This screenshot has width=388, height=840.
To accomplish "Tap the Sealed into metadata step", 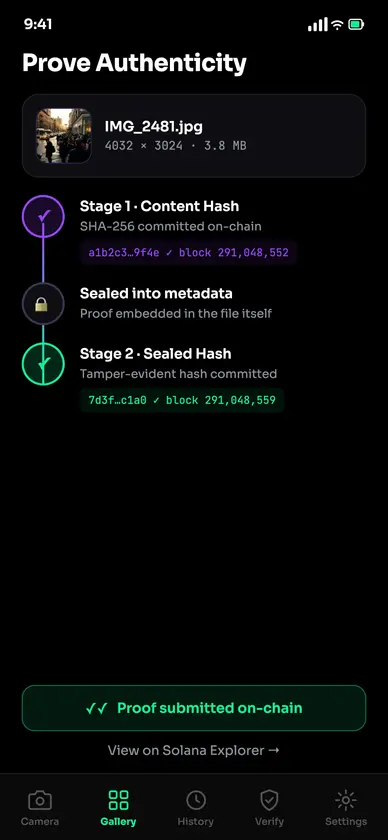I will coord(176,303).
